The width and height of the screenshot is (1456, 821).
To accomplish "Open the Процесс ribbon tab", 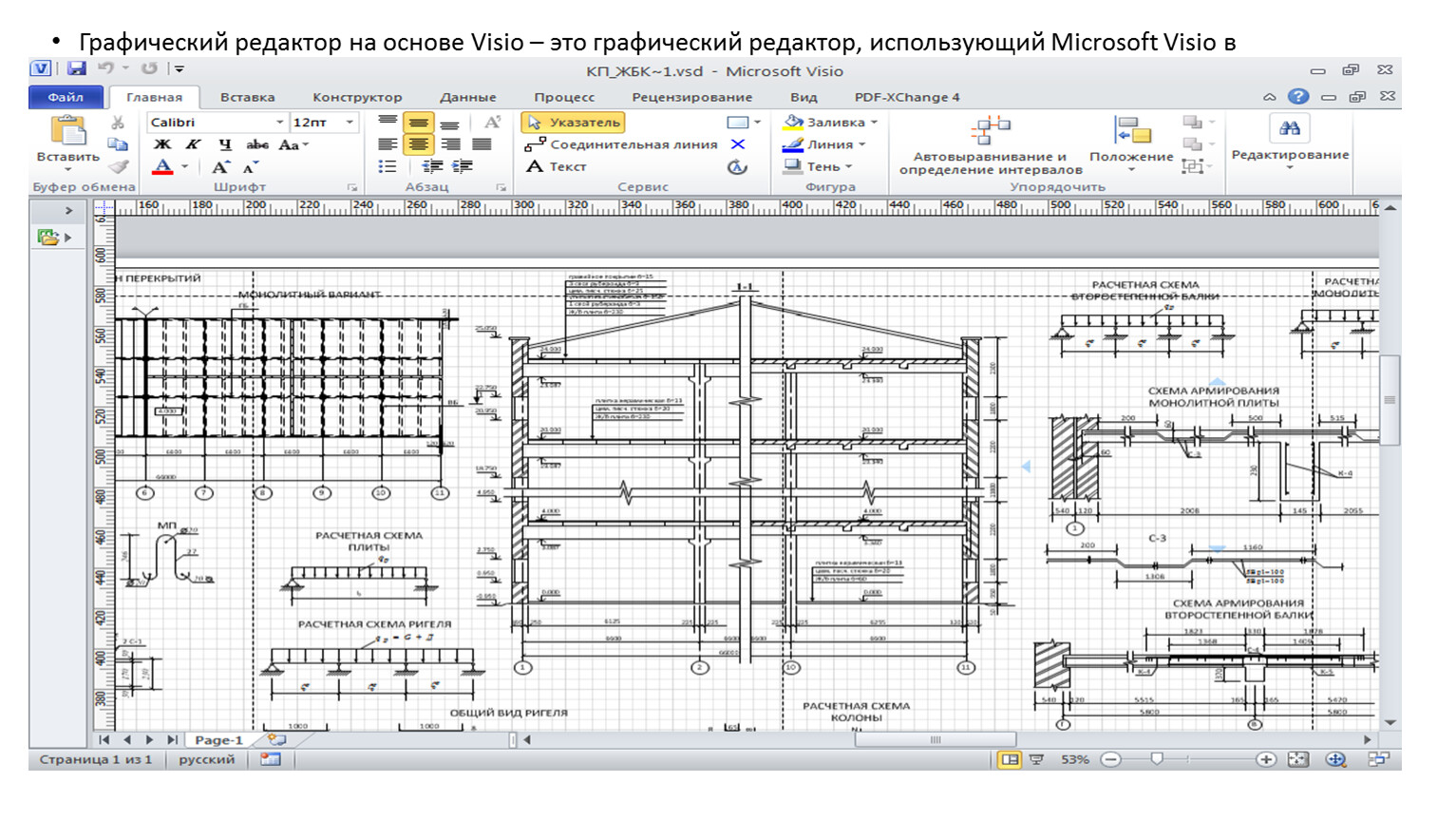I will click(x=564, y=97).
